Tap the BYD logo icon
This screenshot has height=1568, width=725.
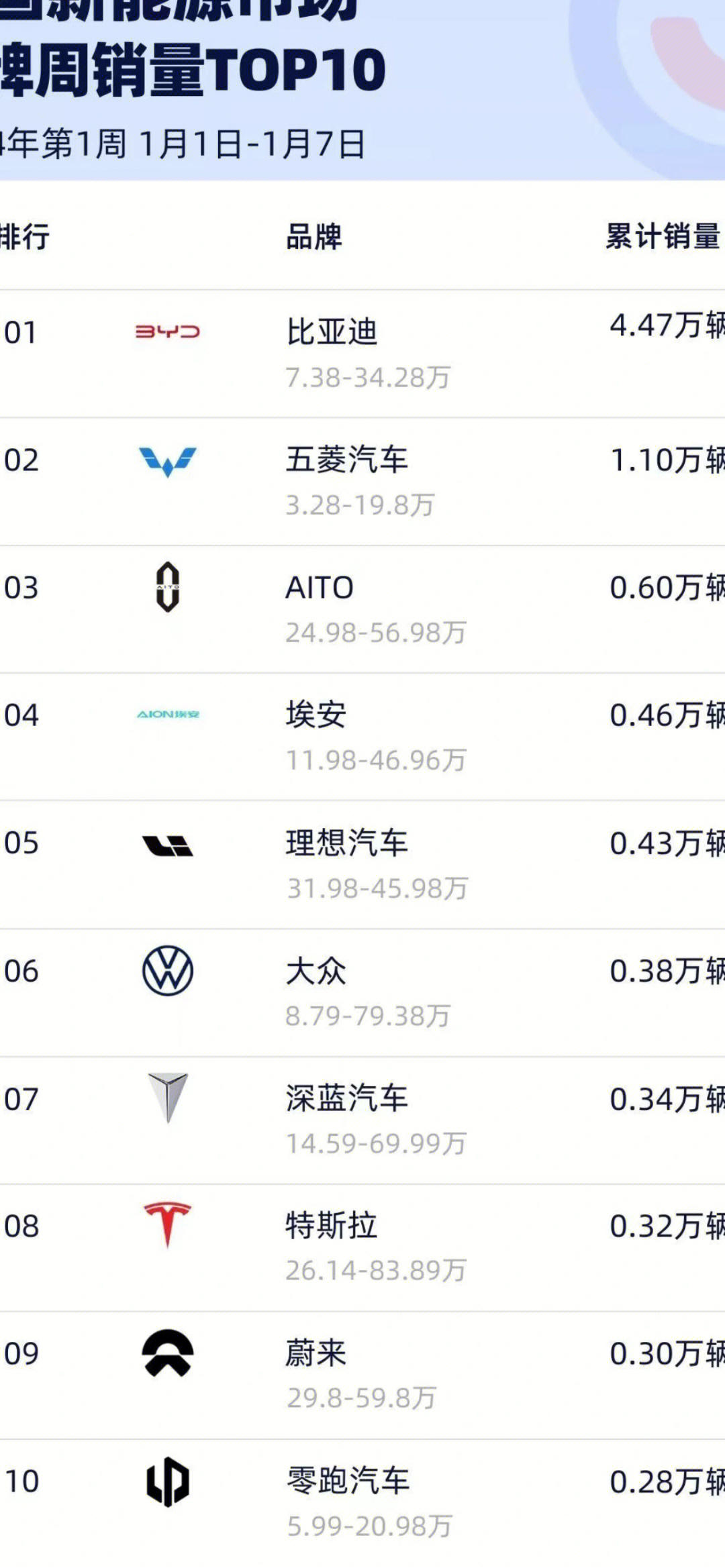tap(168, 331)
